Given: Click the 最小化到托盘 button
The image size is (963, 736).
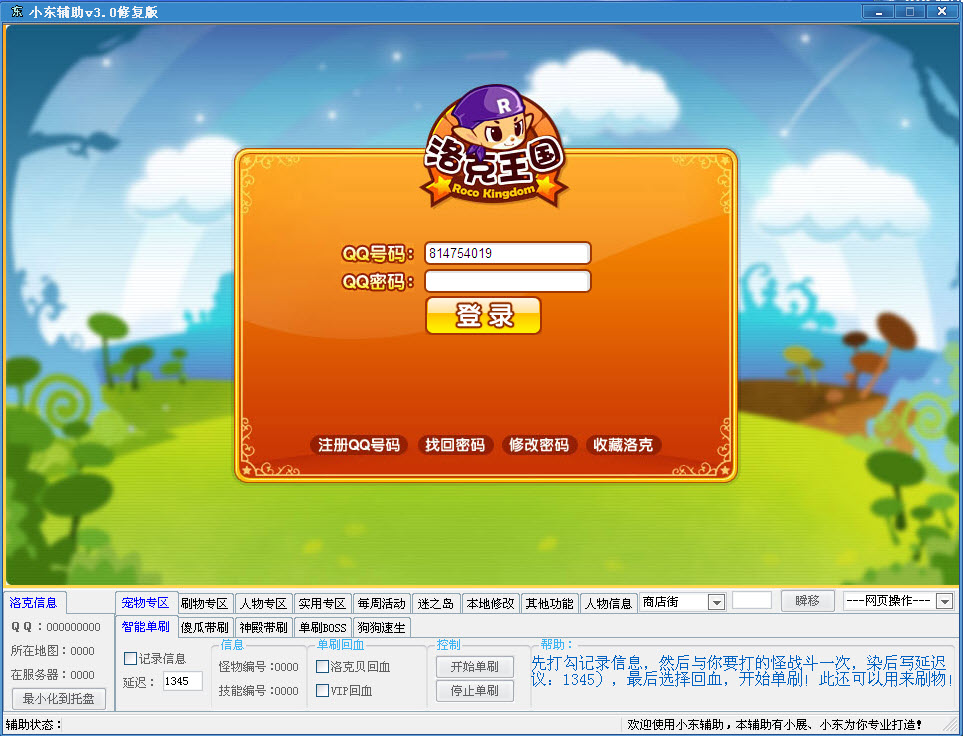Looking at the screenshot, I should 59,699.
